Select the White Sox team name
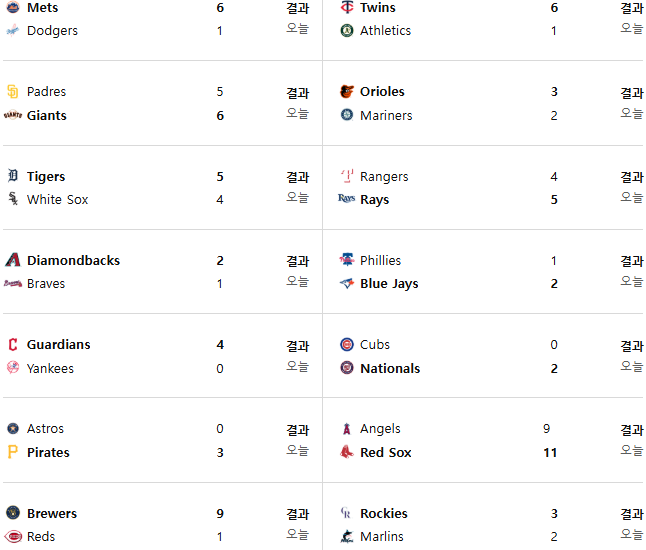Screen dimensions: 646x550 (x=57, y=199)
